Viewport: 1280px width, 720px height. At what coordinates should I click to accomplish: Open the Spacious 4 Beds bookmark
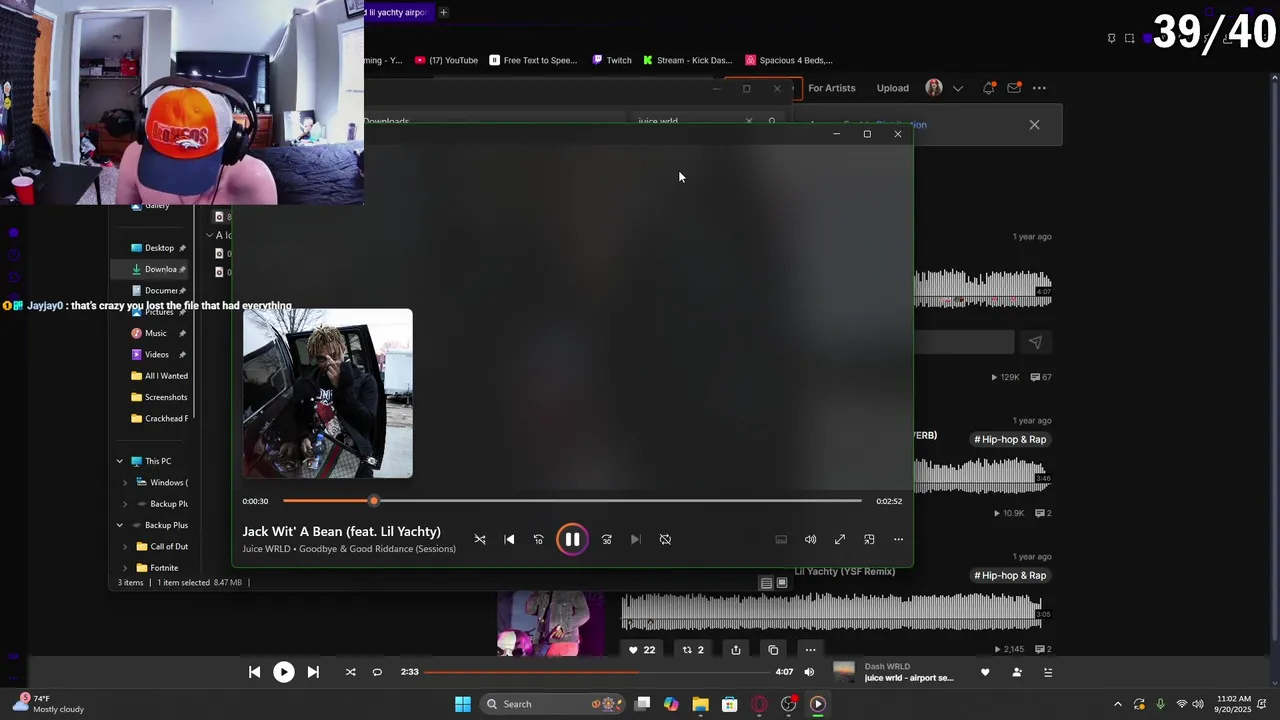789,60
